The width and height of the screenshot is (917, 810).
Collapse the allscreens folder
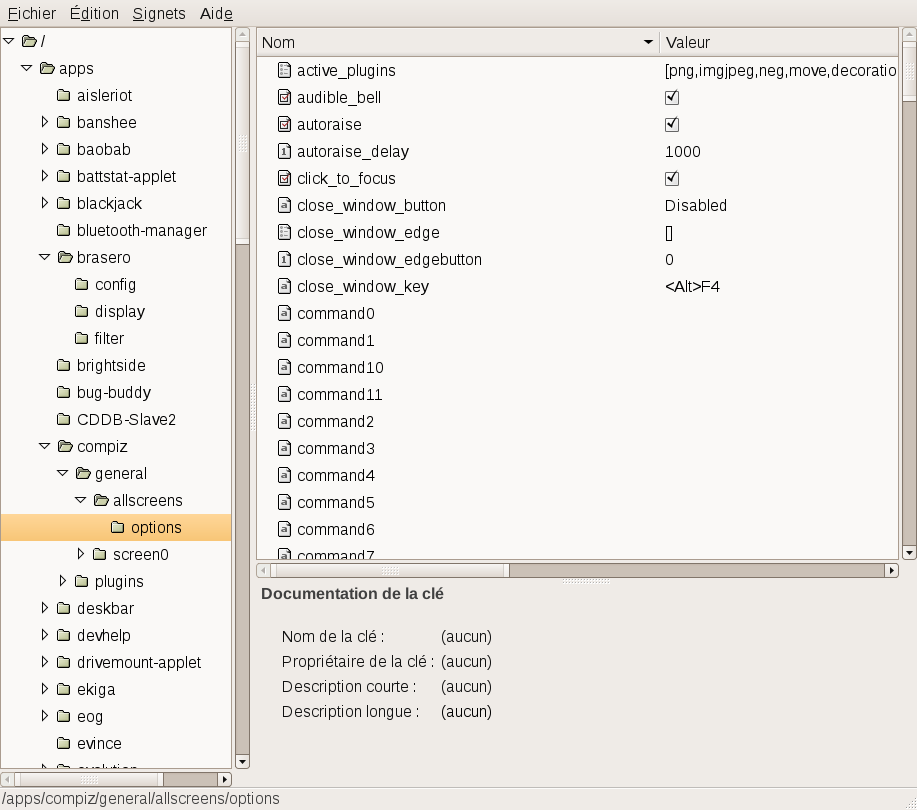point(81,500)
